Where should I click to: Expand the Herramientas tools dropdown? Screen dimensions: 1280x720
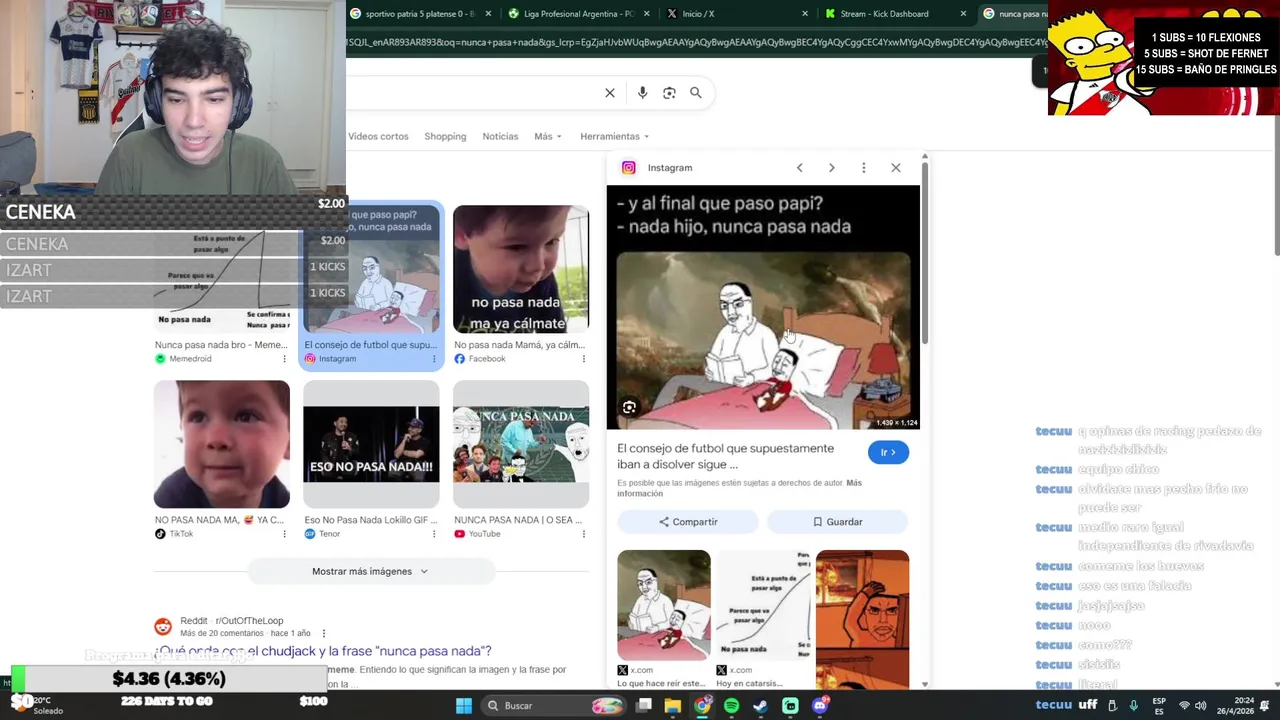coord(614,136)
